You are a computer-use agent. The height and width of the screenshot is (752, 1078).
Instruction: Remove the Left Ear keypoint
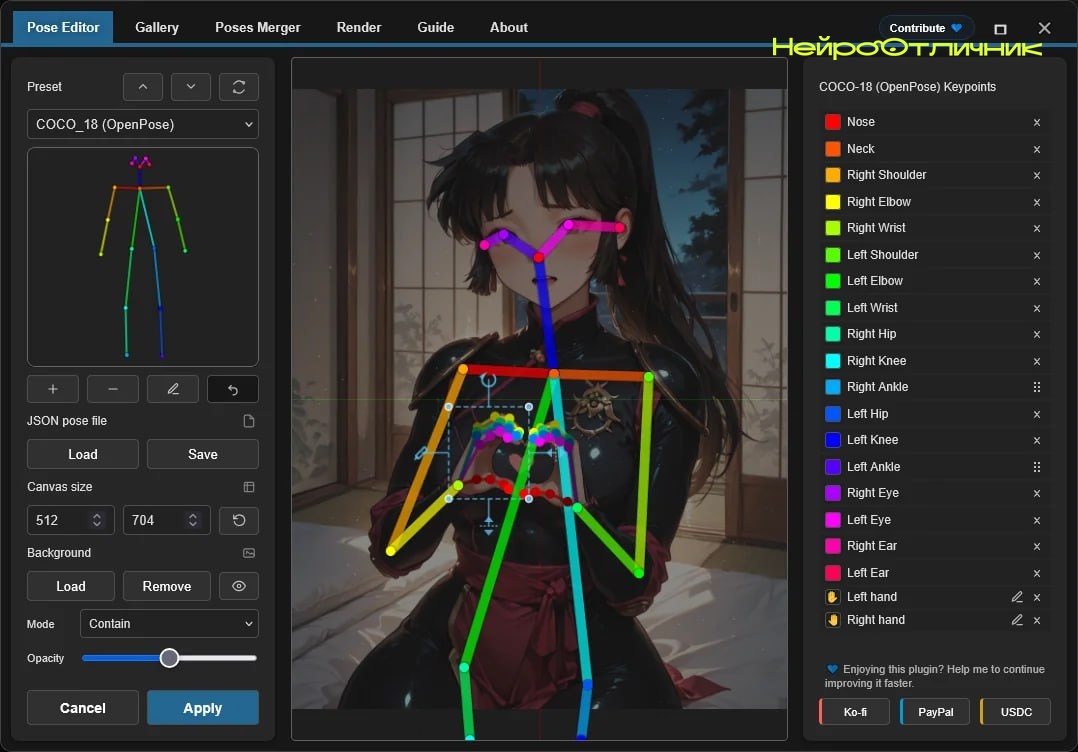click(1037, 573)
